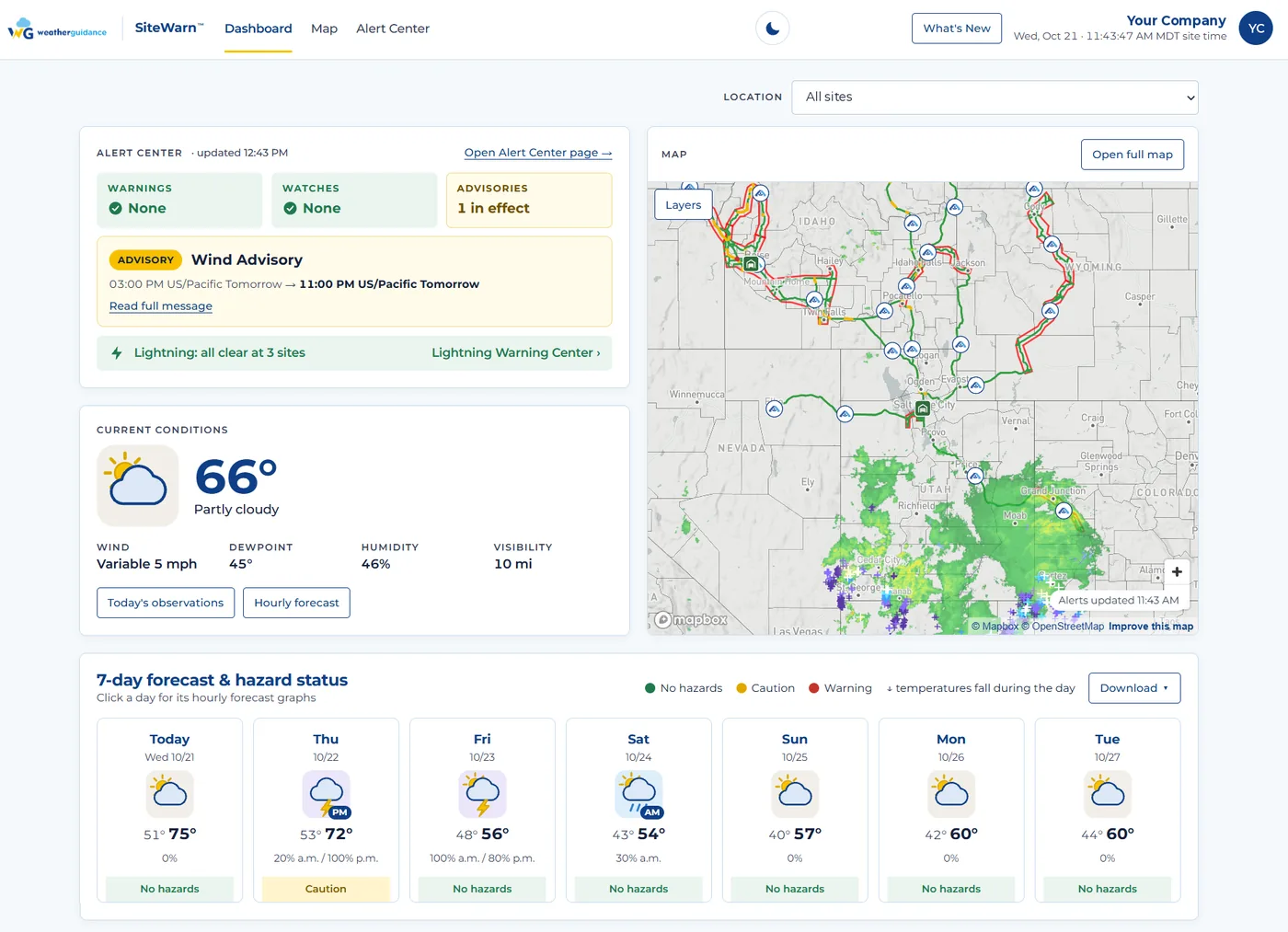Viewport: 1288px width, 932px height.
Task: Switch to the Map tab
Action: [324, 29]
